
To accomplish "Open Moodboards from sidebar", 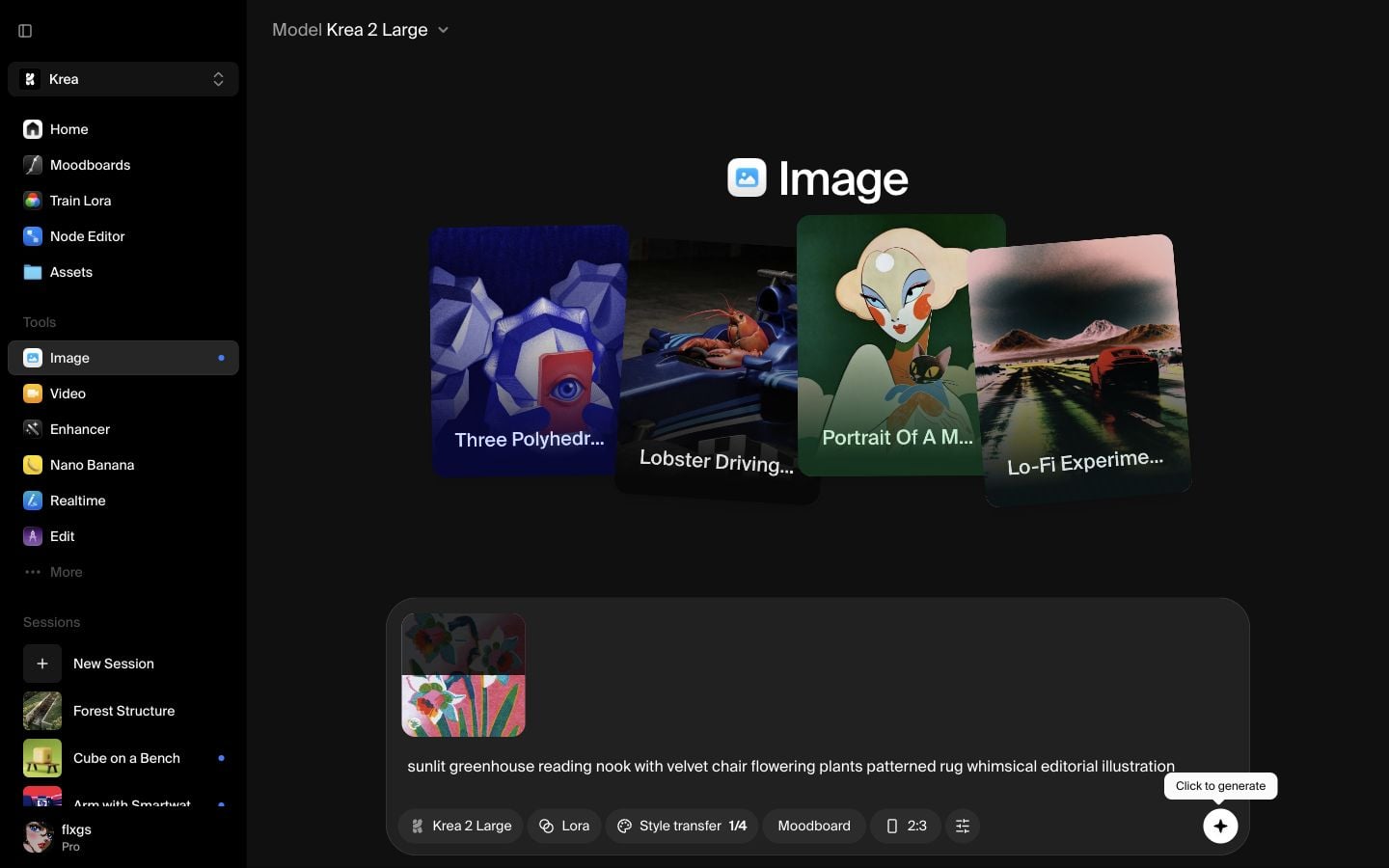I will coord(123,165).
